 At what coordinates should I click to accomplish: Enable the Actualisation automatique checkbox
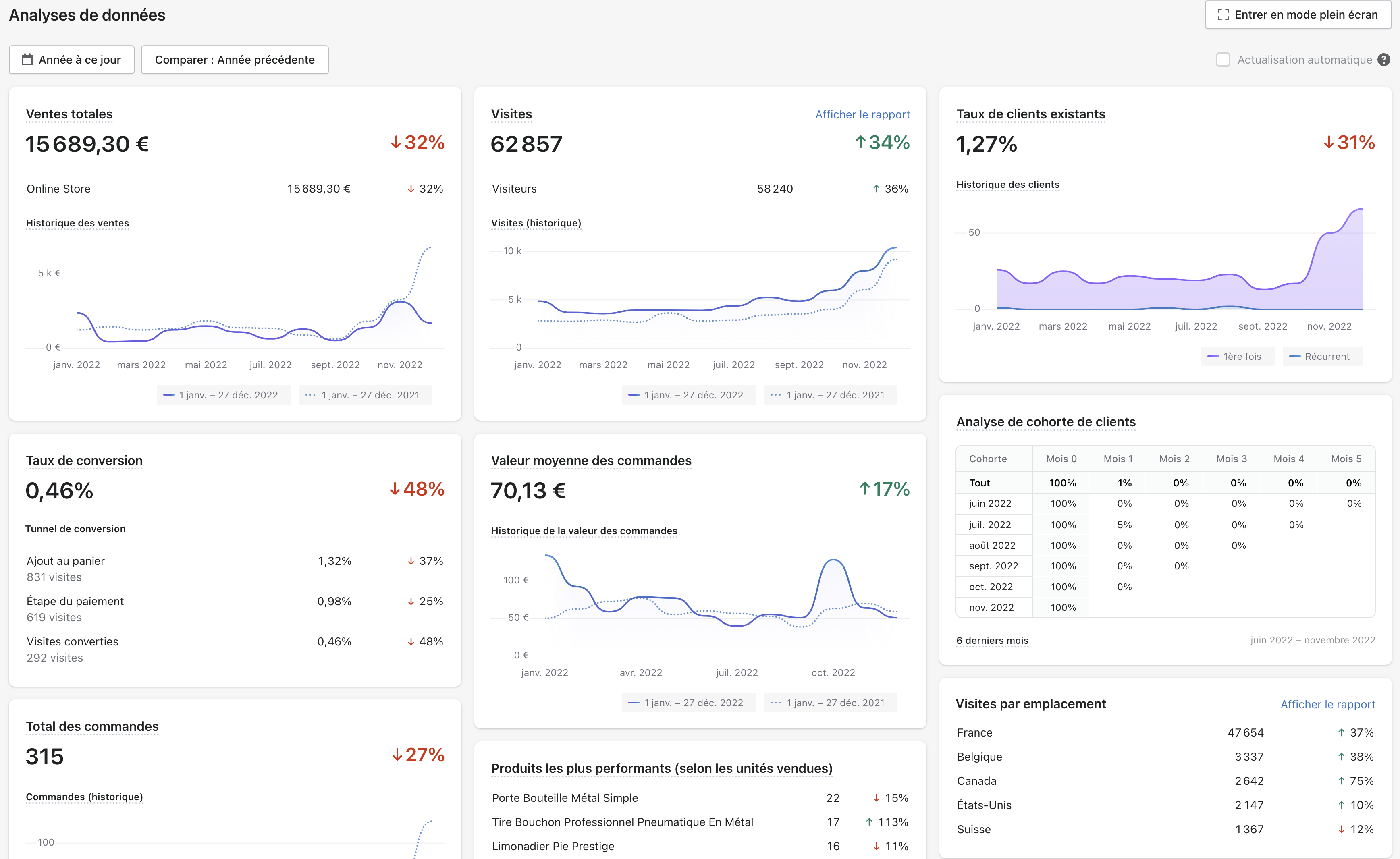(x=1223, y=60)
